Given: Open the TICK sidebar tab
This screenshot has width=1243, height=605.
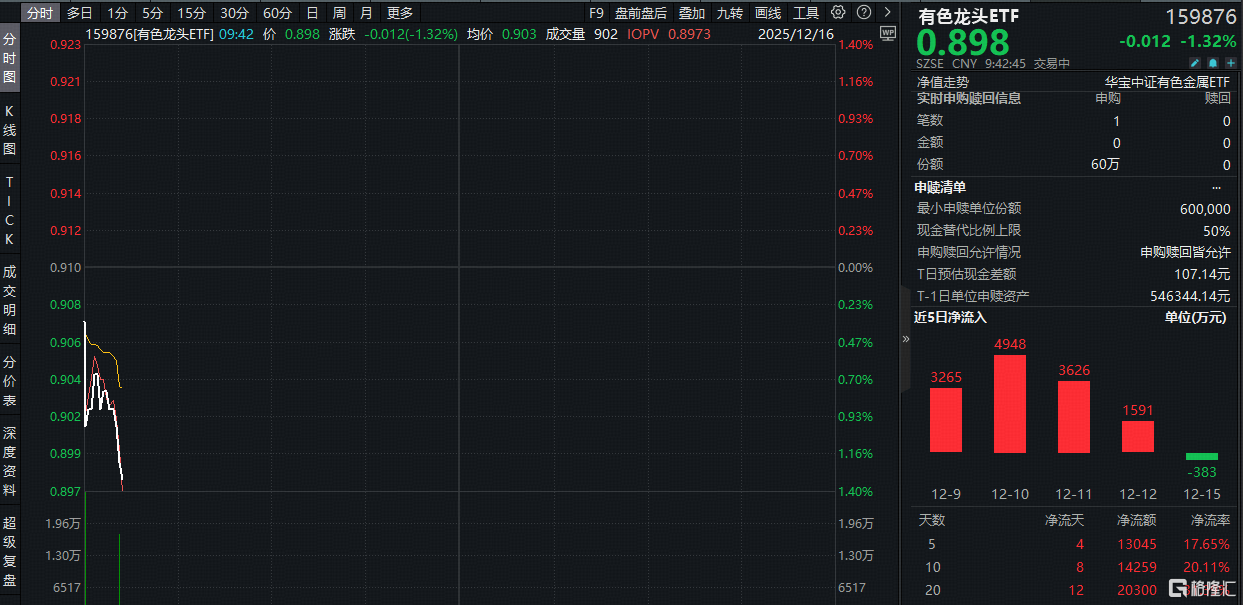Looking at the screenshot, I should point(9,211).
